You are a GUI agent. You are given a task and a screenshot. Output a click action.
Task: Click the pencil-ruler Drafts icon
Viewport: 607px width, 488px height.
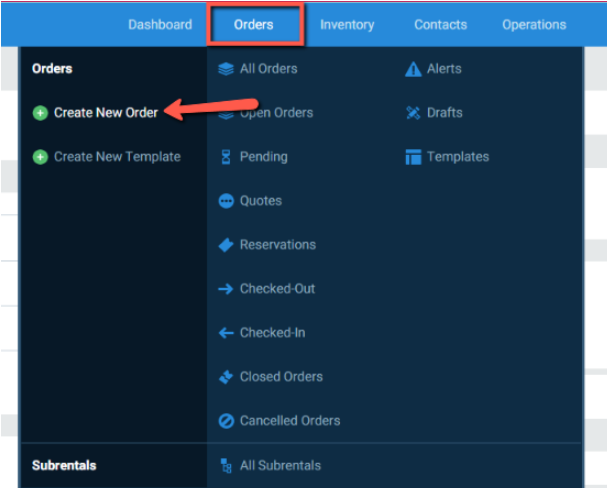(413, 113)
